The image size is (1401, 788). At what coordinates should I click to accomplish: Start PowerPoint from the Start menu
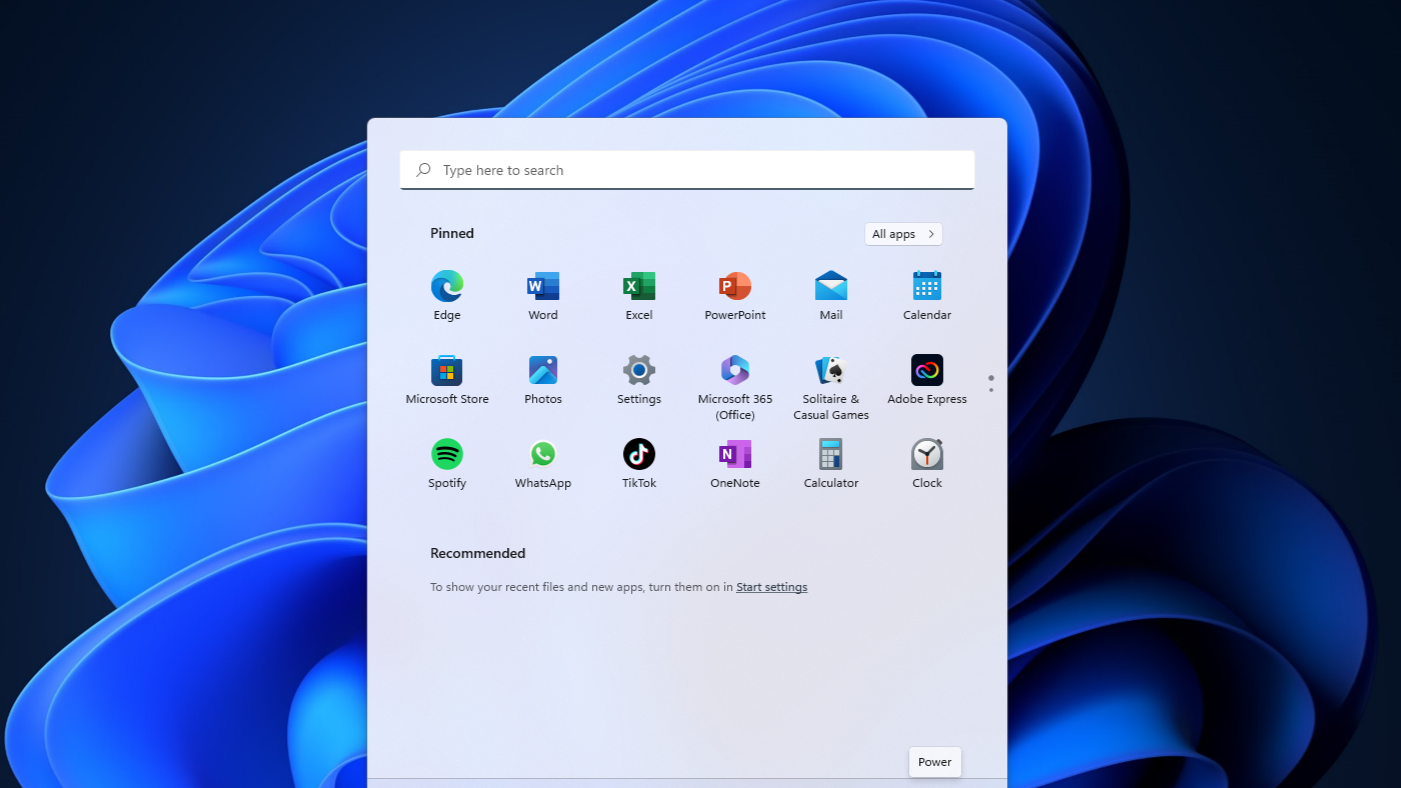pos(735,295)
